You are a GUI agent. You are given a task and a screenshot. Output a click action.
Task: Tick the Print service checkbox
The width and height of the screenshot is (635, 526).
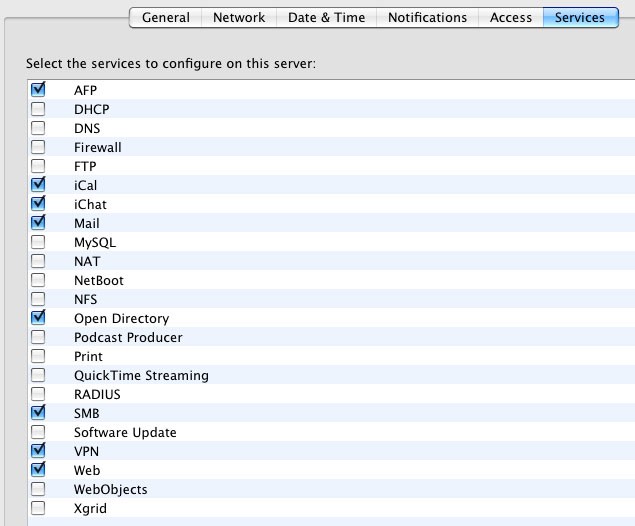(x=38, y=356)
